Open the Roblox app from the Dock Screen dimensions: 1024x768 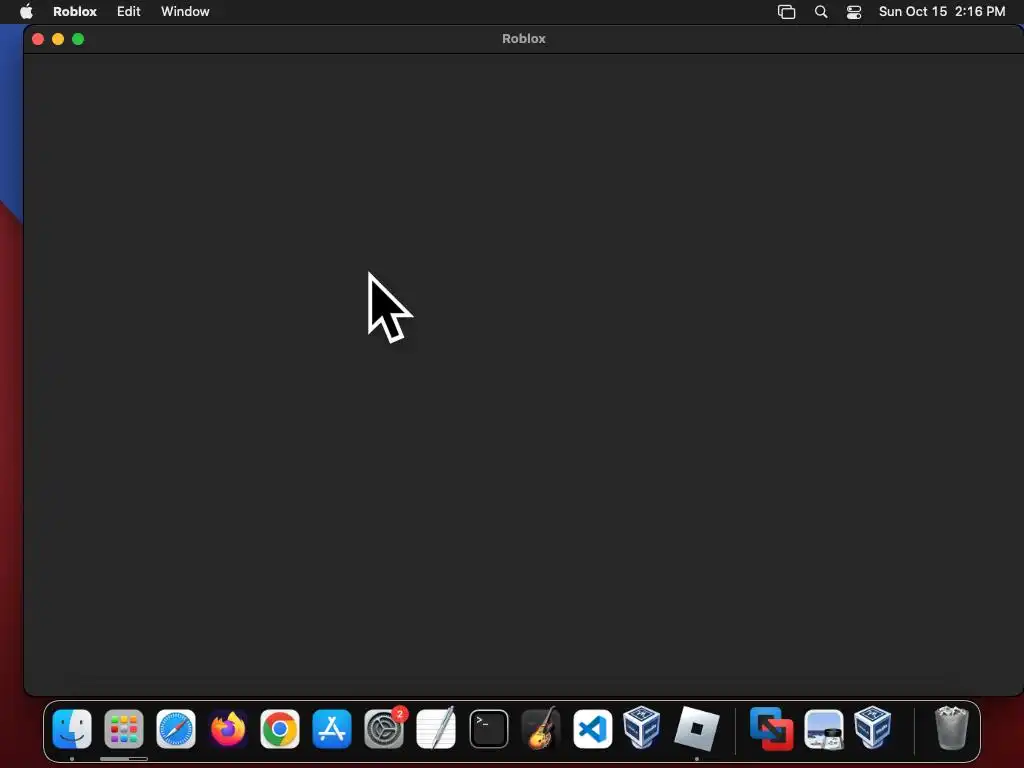pyautogui.click(x=696, y=728)
